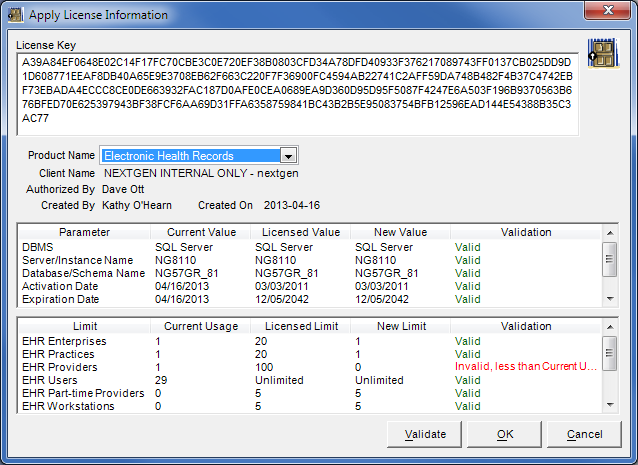The image size is (638, 465).
Task: Click the New Limit column header
Action: (x=401, y=326)
